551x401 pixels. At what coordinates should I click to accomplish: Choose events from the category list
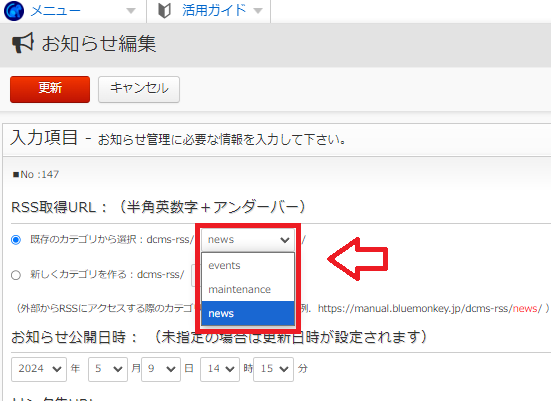(248, 265)
